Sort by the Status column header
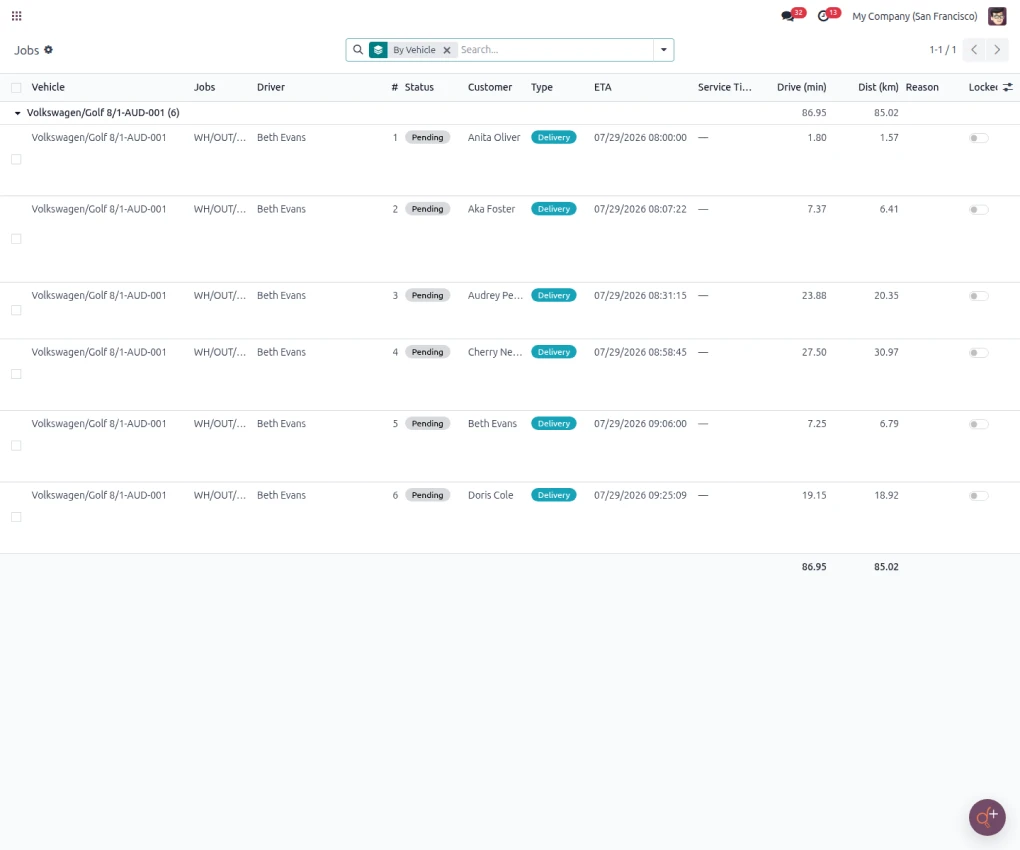 pos(419,87)
